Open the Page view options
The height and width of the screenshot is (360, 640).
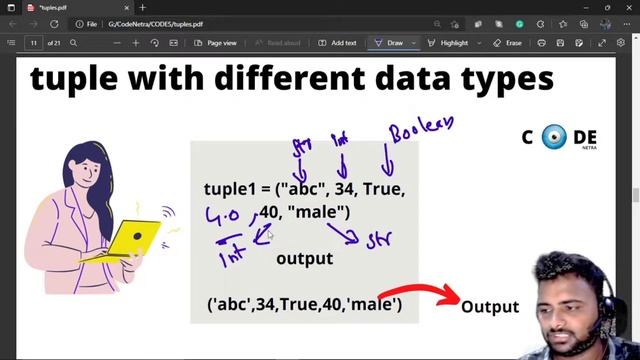(x=216, y=43)
